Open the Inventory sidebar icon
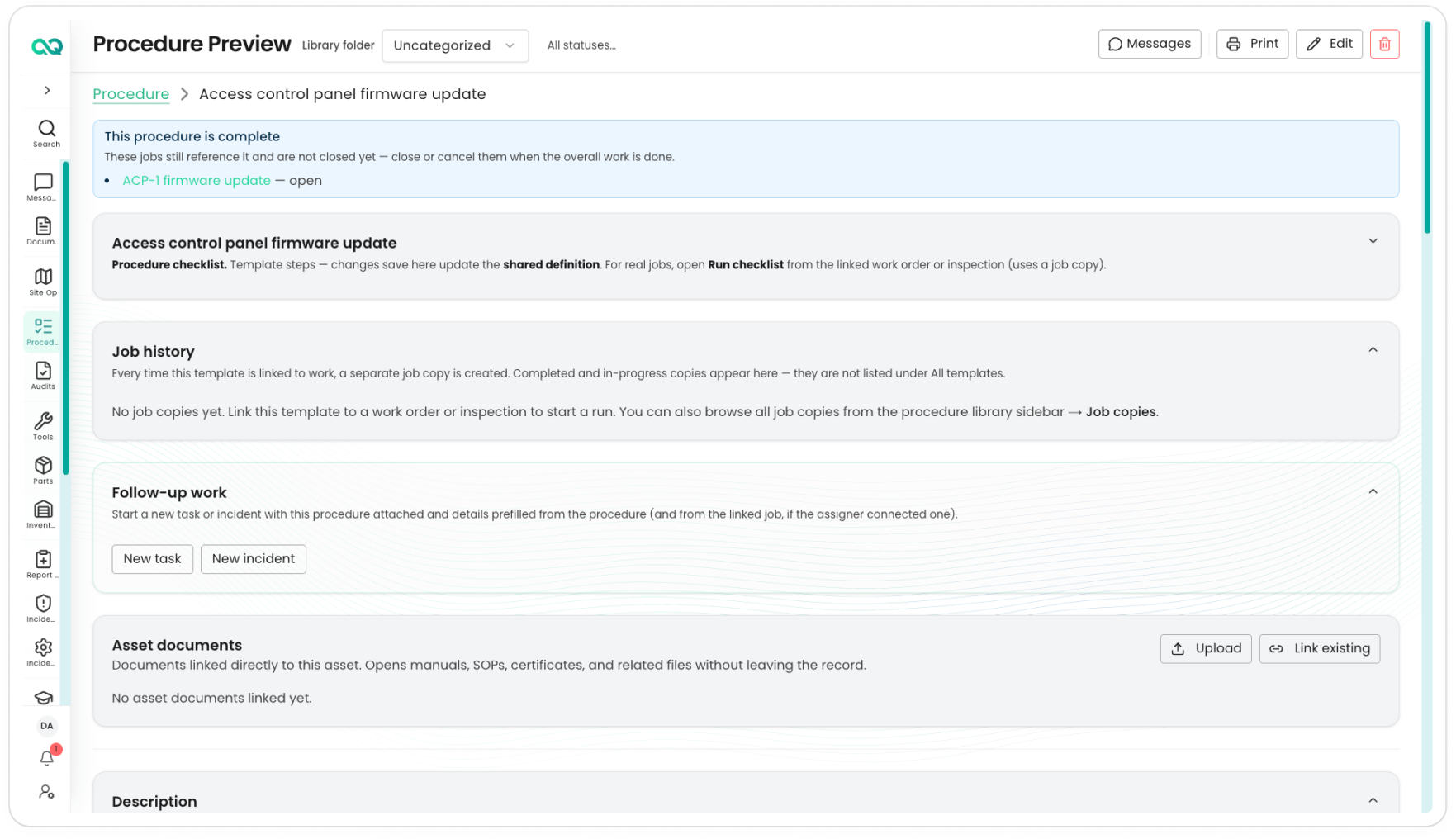The width and height of the screenshot is (1456, 839). (43, 514)
